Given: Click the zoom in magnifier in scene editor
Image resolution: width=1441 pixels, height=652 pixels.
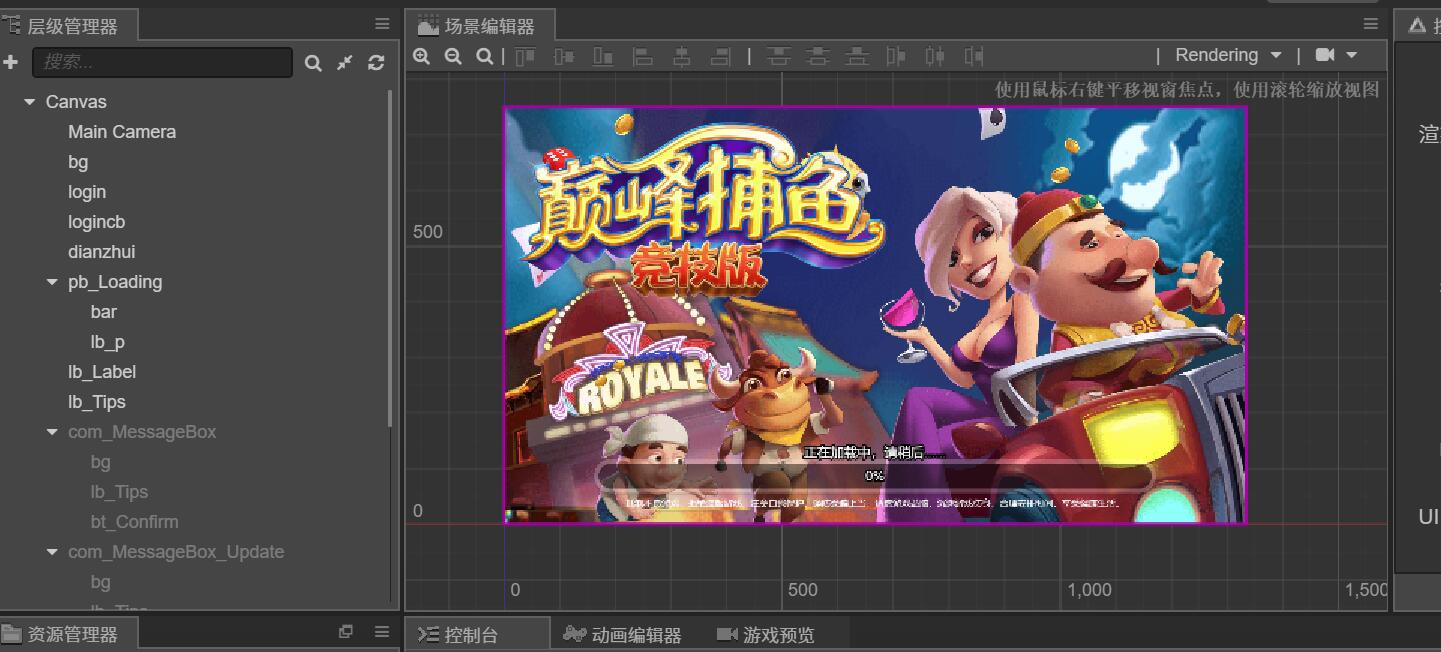Looking at the screenshot, I should point(422,57).
